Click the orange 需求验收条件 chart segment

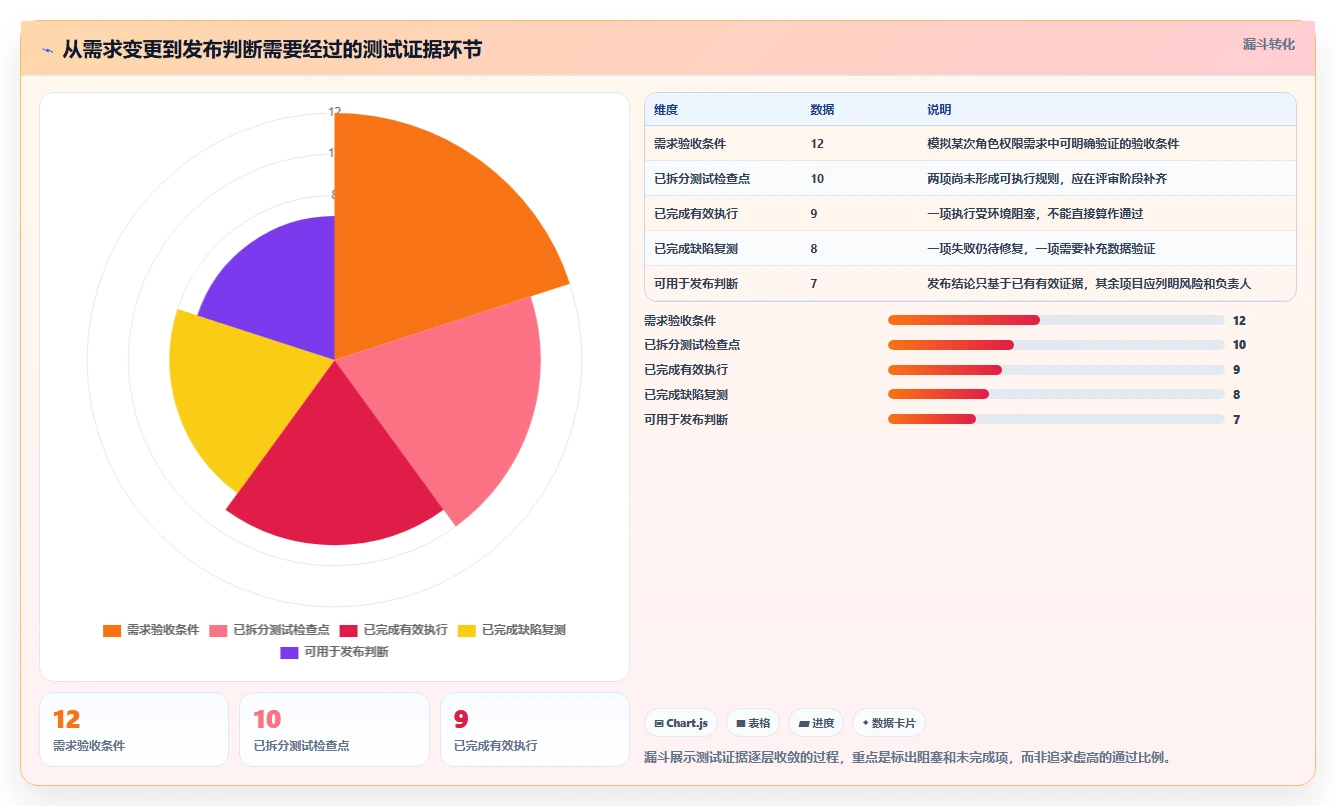(430, 230)
